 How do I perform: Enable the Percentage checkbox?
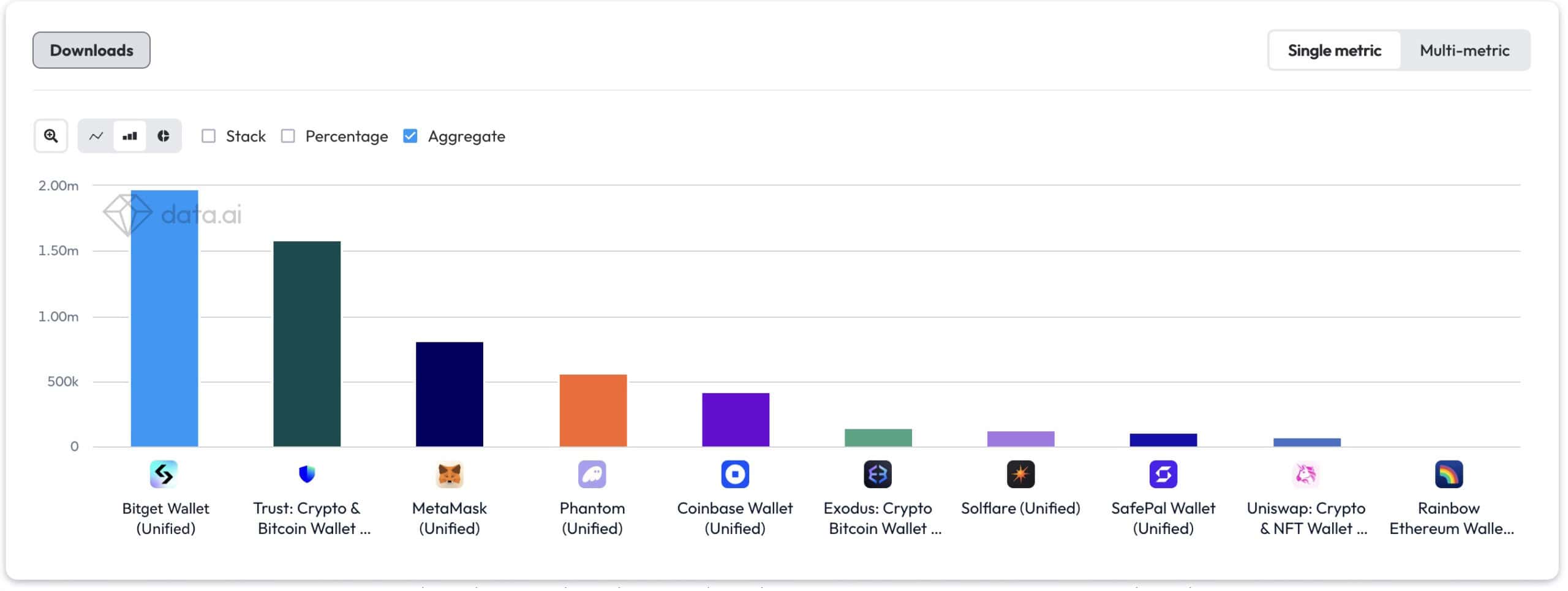click(x=288, y=136)
